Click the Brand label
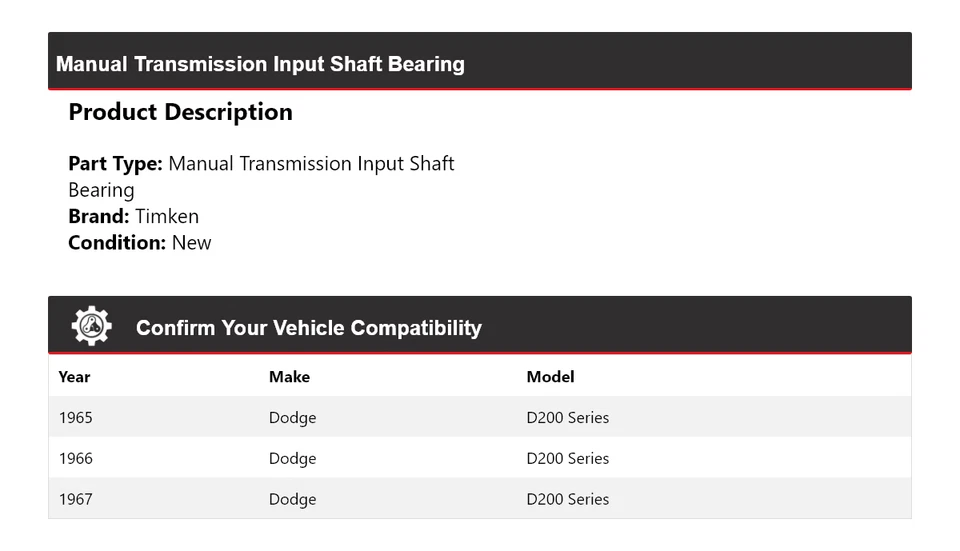This screenshot has width=960, height=551. tap(98, 216)
